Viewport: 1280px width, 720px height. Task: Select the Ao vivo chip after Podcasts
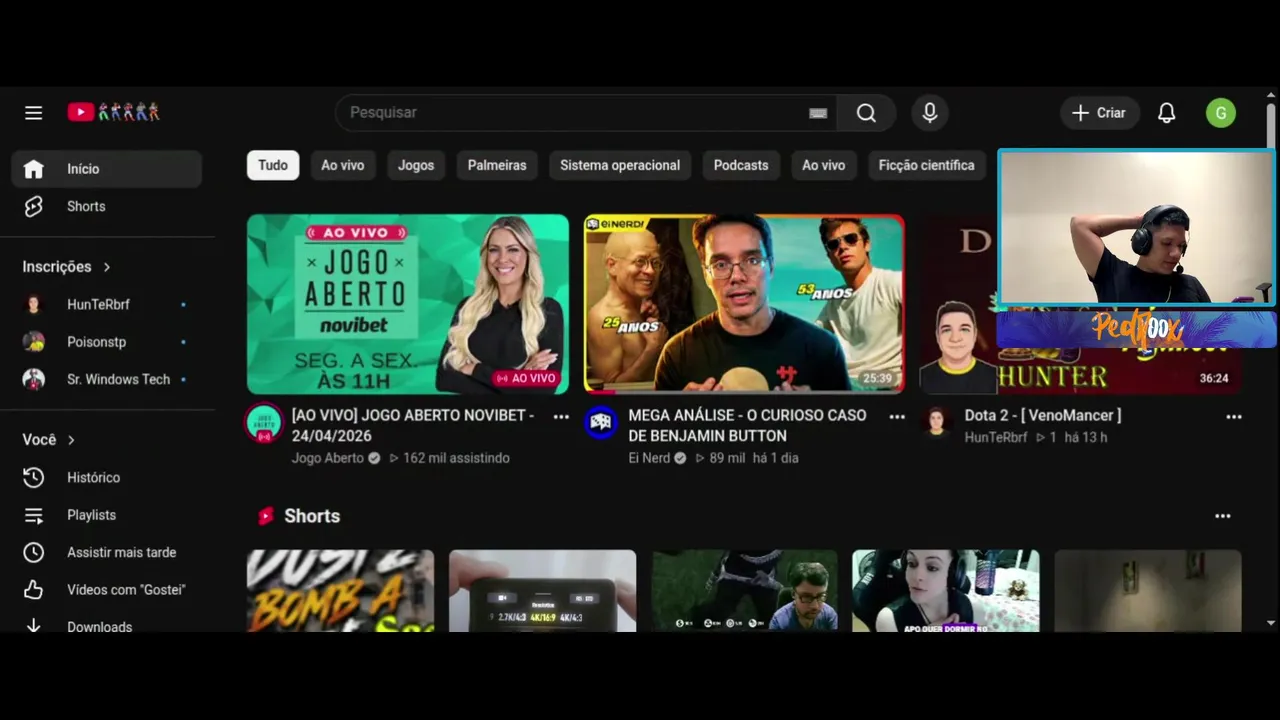(823, 165)
